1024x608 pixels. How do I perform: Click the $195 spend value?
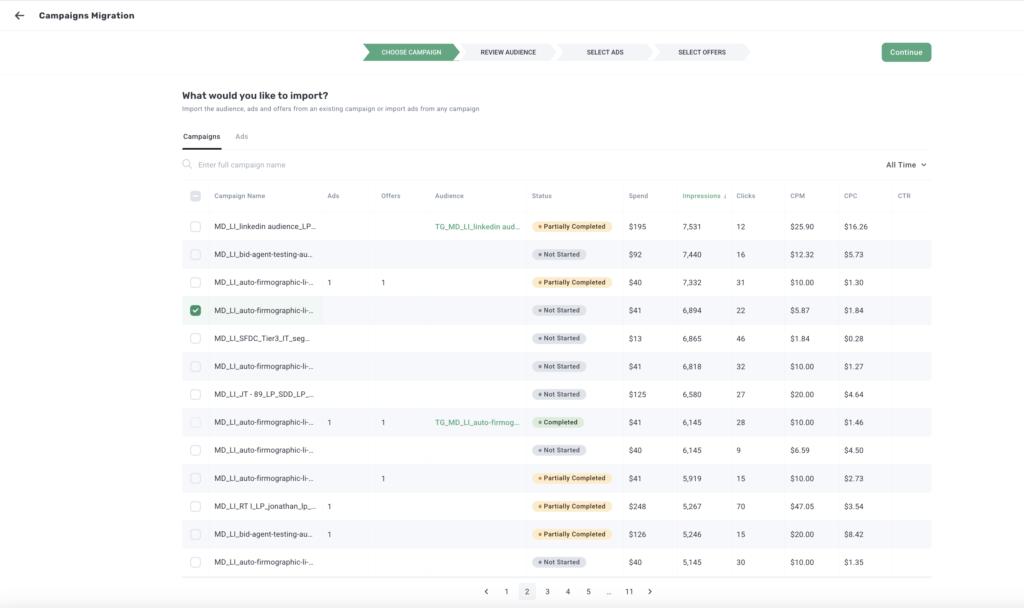637,227
